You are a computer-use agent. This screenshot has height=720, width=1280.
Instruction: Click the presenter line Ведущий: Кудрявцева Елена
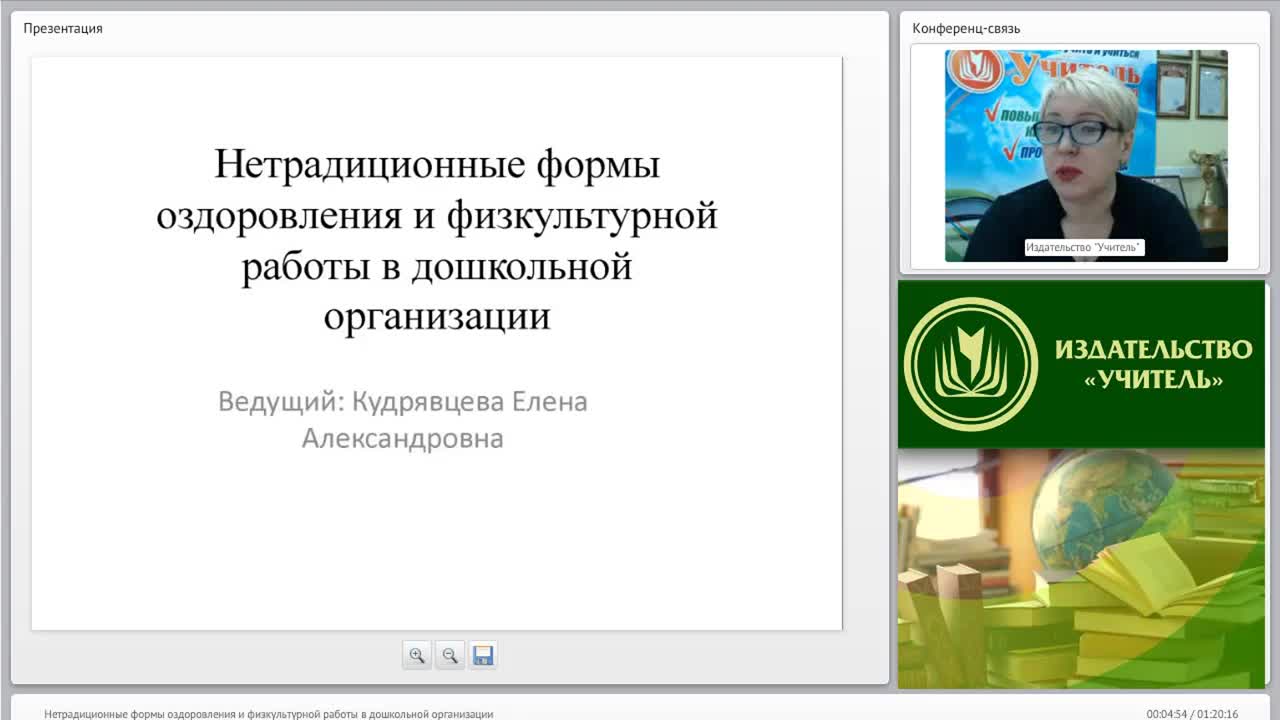403,419
